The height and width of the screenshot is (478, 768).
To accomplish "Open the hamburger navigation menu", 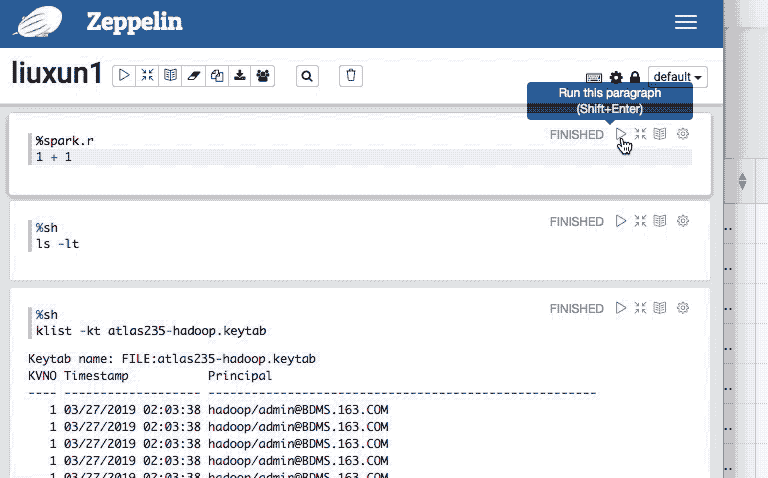I will pos(685,22).
